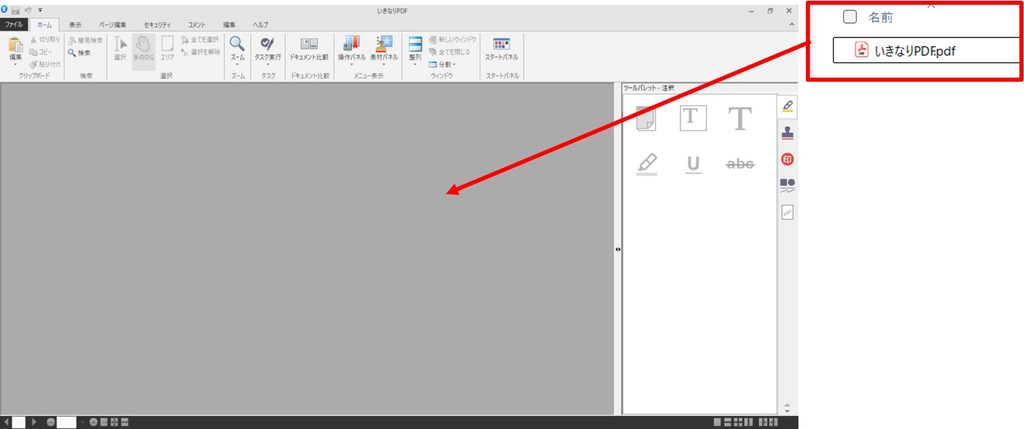1024x429 pixels.
Task: Click the undo icon in quick access toolbar
Action: [x=27, y=10]
